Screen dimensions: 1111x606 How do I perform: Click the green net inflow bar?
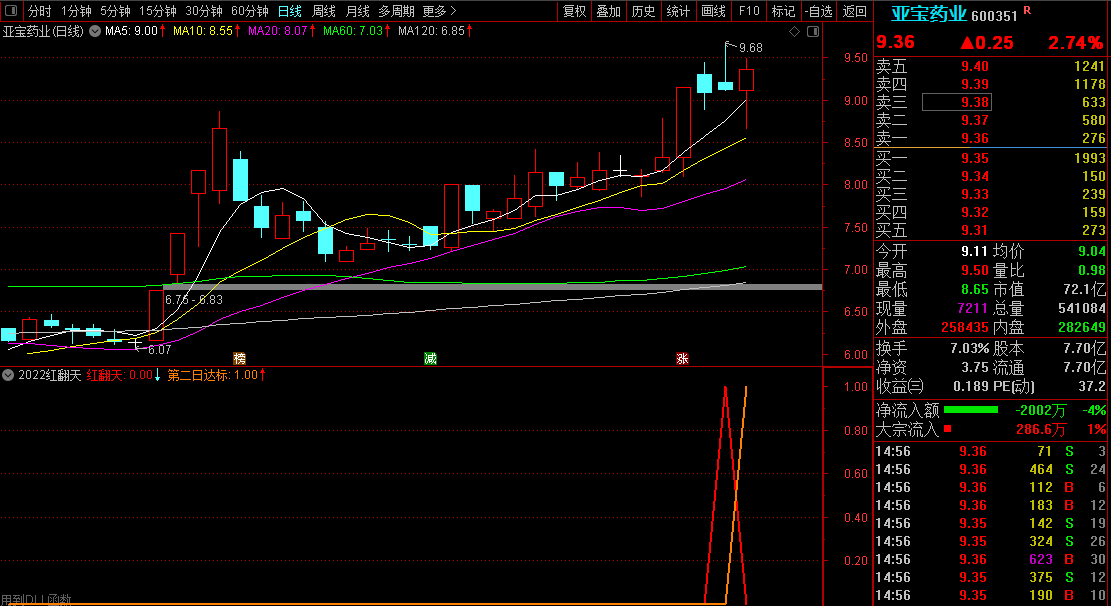[970, 410]
